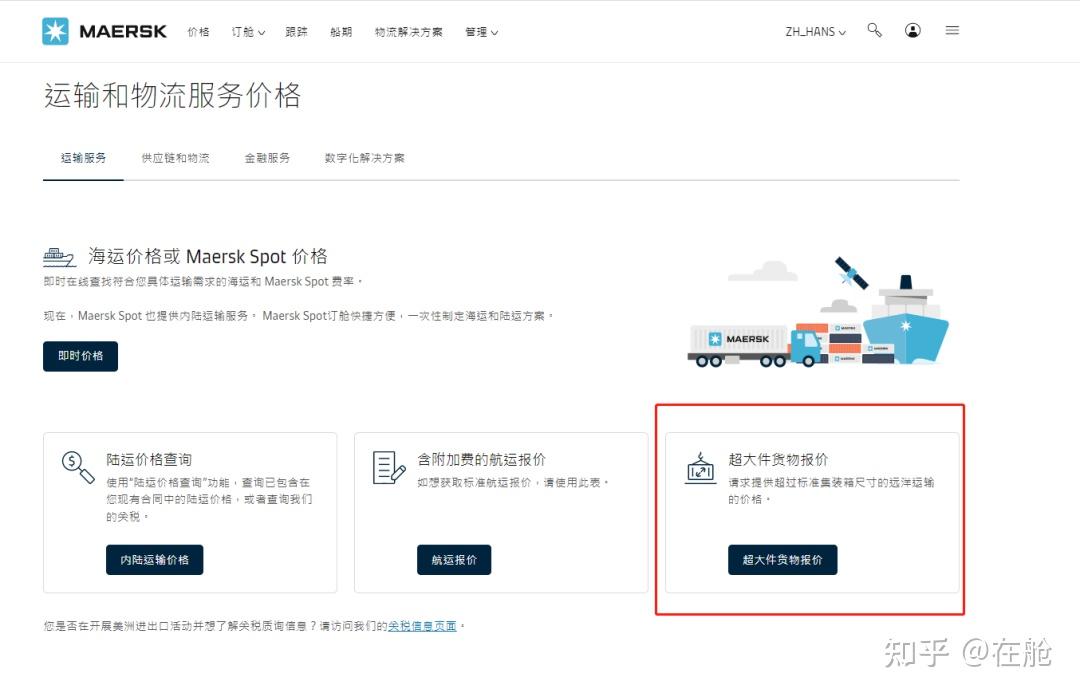This screenshot has height=697, width=1080.
Task: Switch to the 供应链和物流 tab
Action: coord(175,157)
